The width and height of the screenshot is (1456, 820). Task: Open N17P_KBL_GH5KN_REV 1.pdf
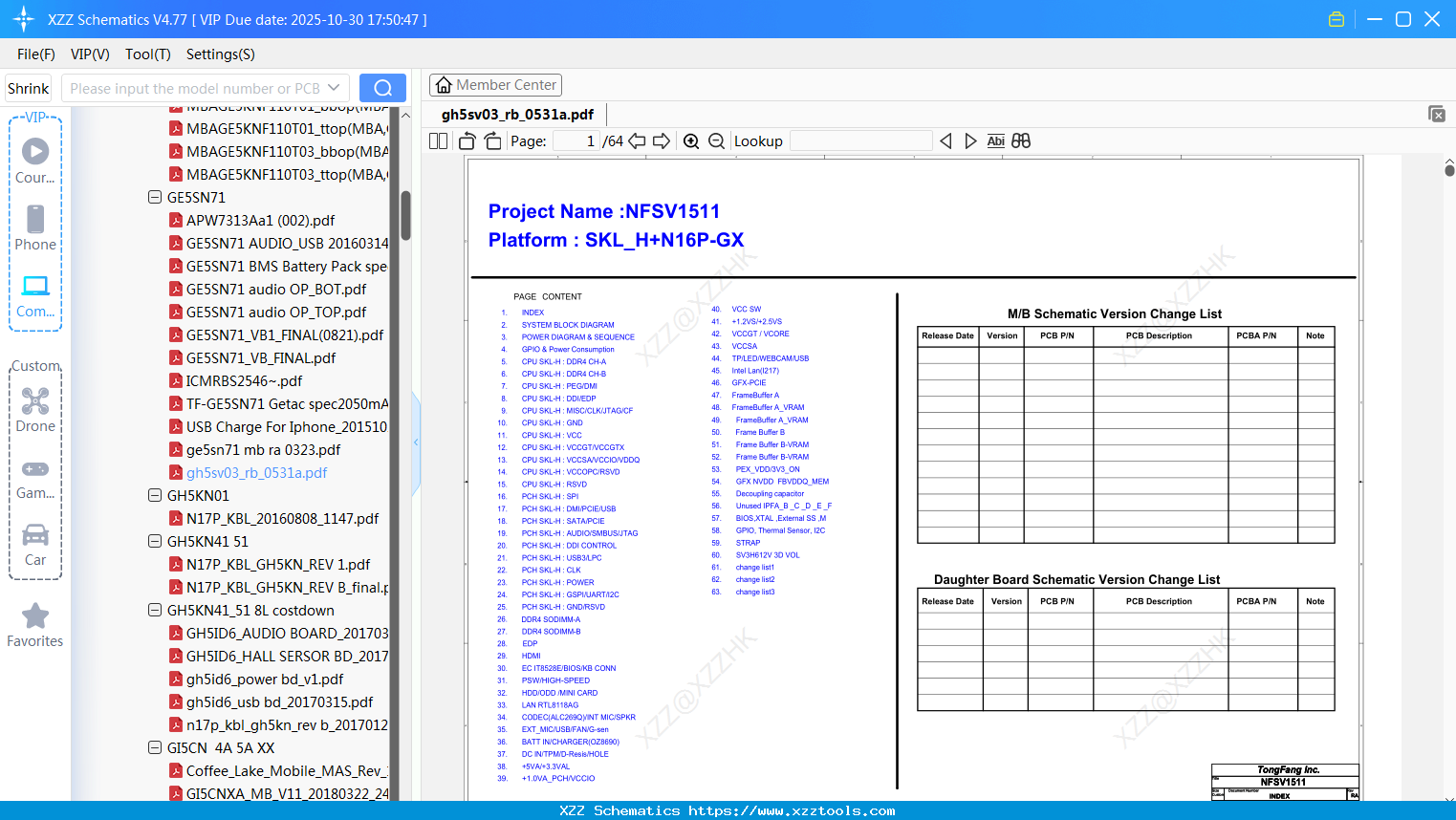point(278,565)
